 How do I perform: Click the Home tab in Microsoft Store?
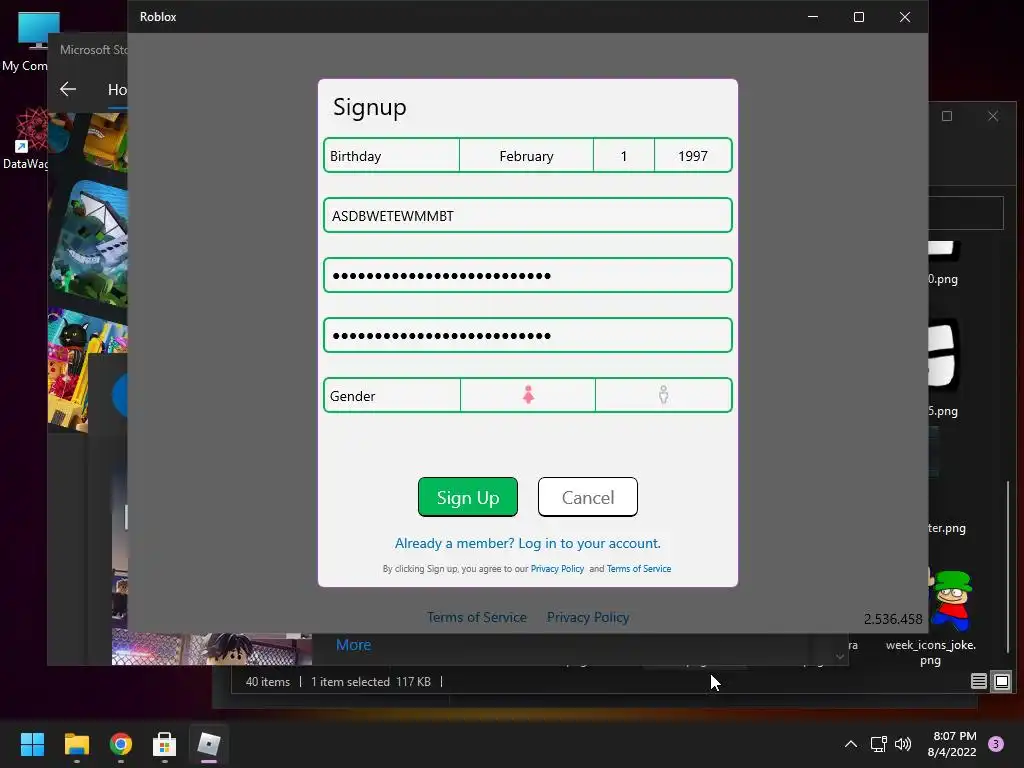coord(118,90)
